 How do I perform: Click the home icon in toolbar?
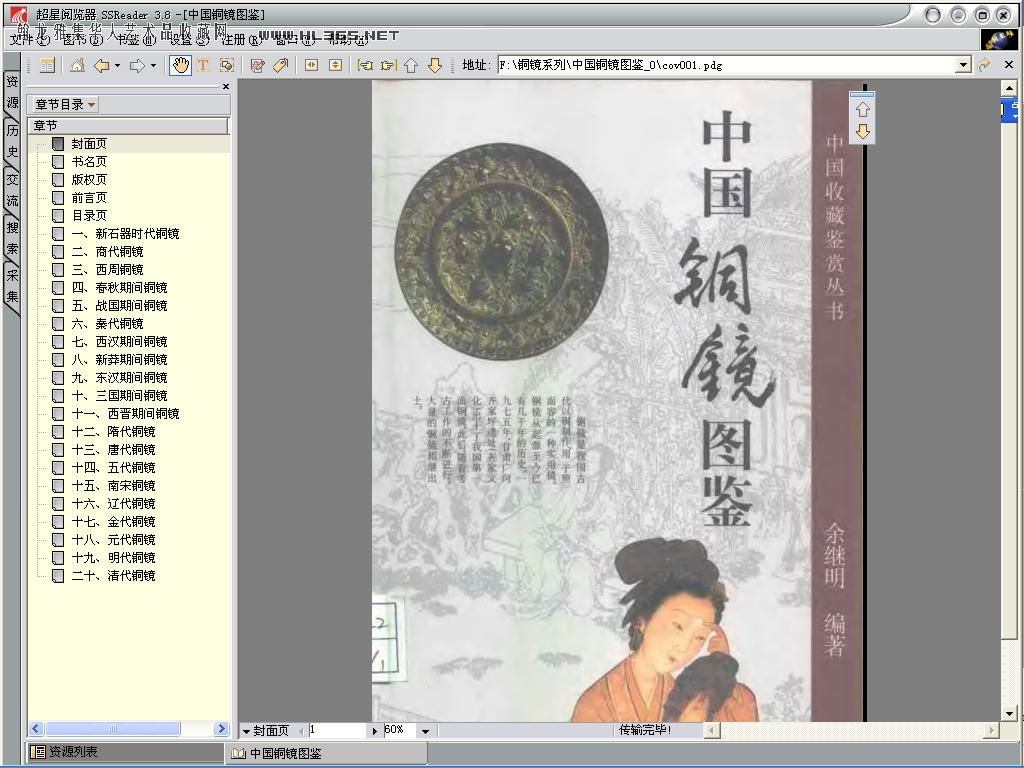77,65
